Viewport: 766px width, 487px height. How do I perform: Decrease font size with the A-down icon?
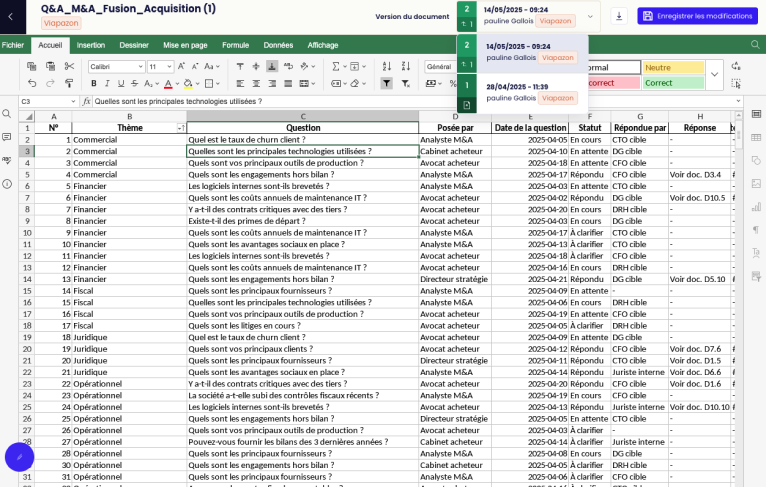[x=195, y=66]
